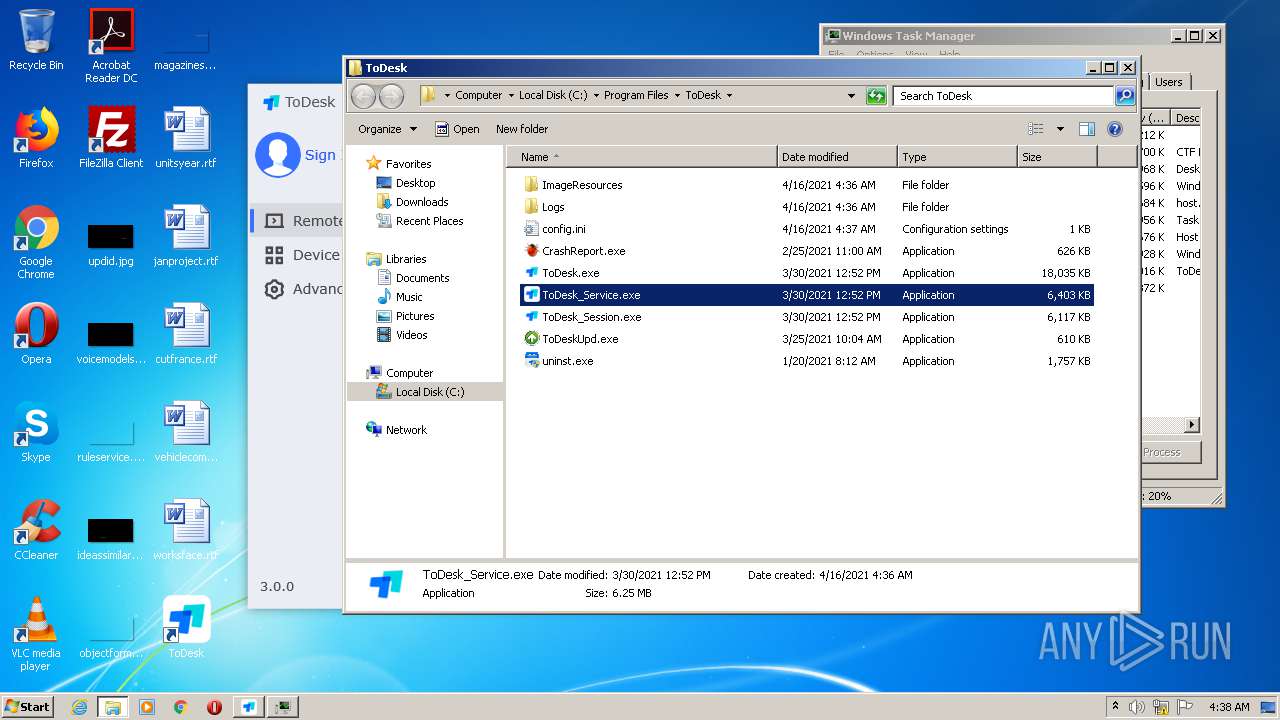Sort by Date modified column header
1280x720 pixels.
coord(837,157)
